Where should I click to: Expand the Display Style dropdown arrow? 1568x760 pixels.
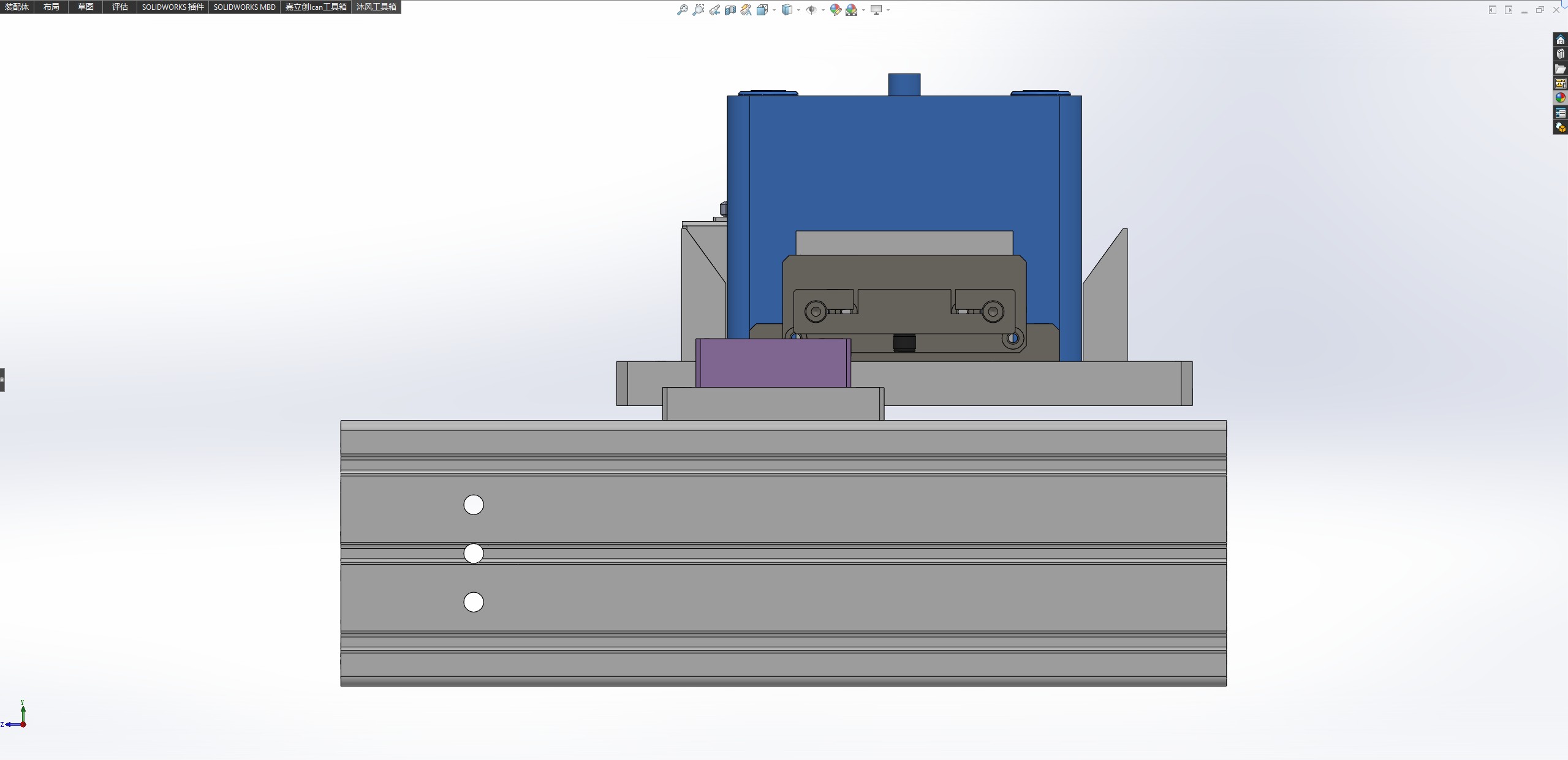(x=798, y=10)
